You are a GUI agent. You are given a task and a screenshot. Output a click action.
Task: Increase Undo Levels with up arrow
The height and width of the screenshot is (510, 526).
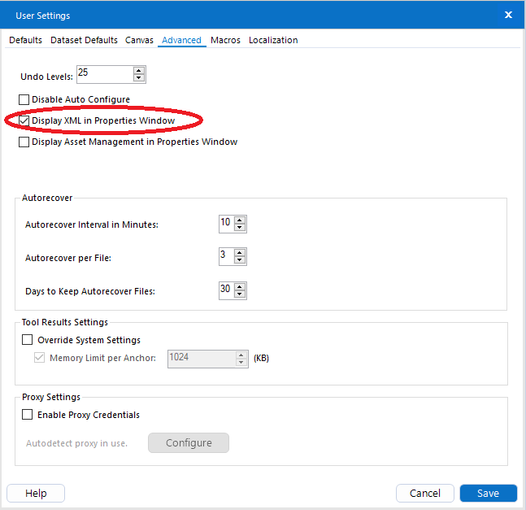pos(139,71)
